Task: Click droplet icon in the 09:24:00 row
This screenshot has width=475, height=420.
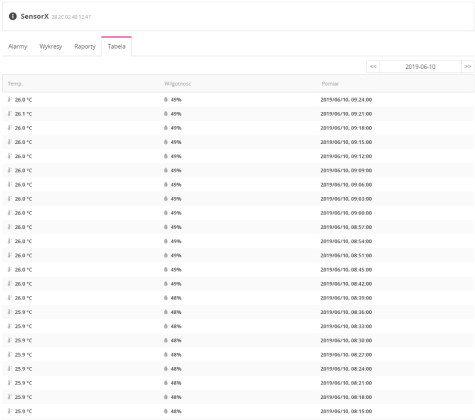Action: click(x=166, y=99)
